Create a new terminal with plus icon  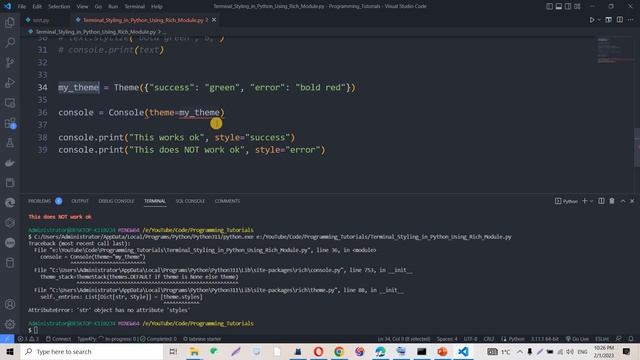tap(584, 201)
